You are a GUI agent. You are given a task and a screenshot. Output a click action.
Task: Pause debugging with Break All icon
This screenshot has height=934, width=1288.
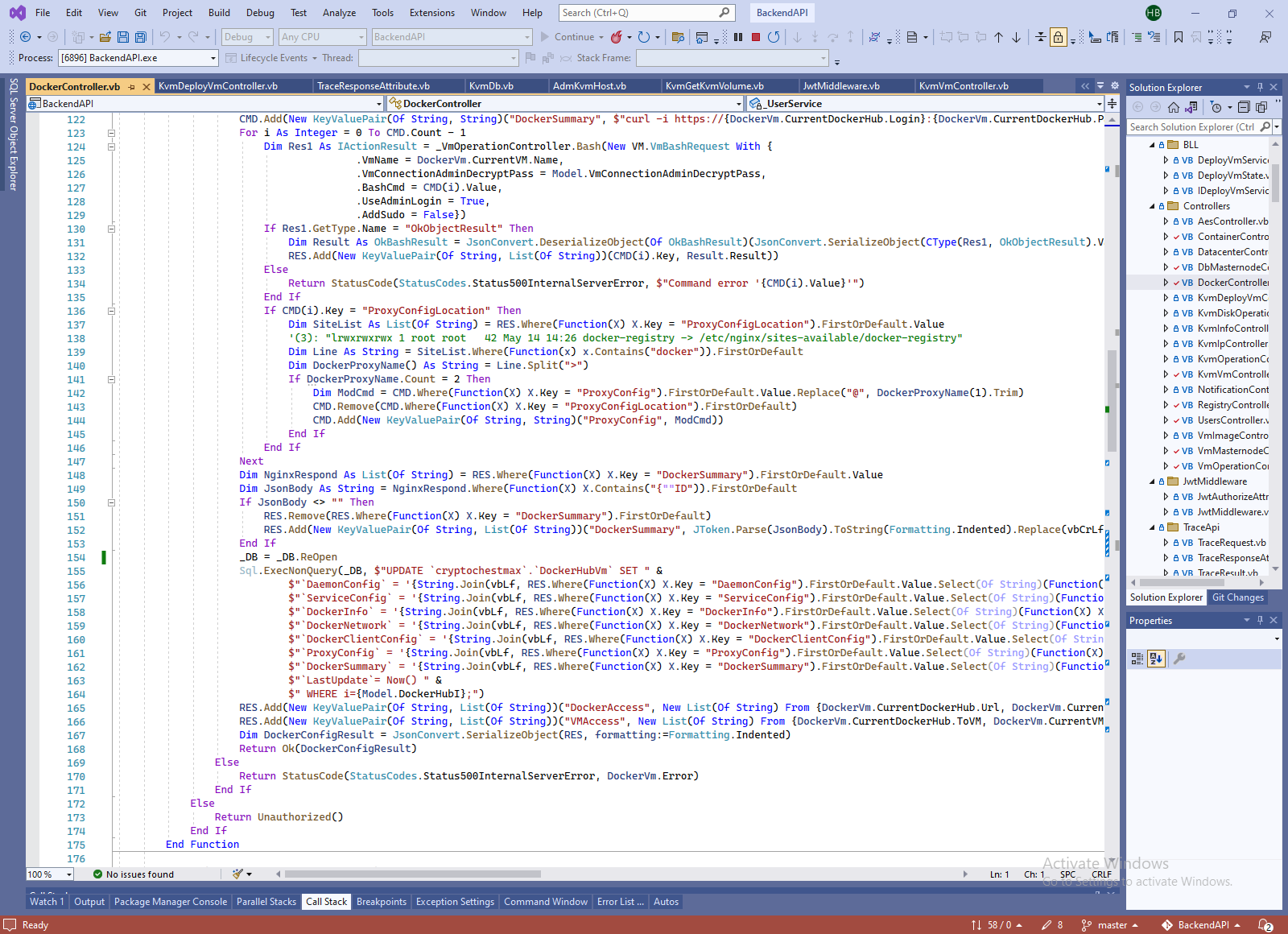[738, 37]
